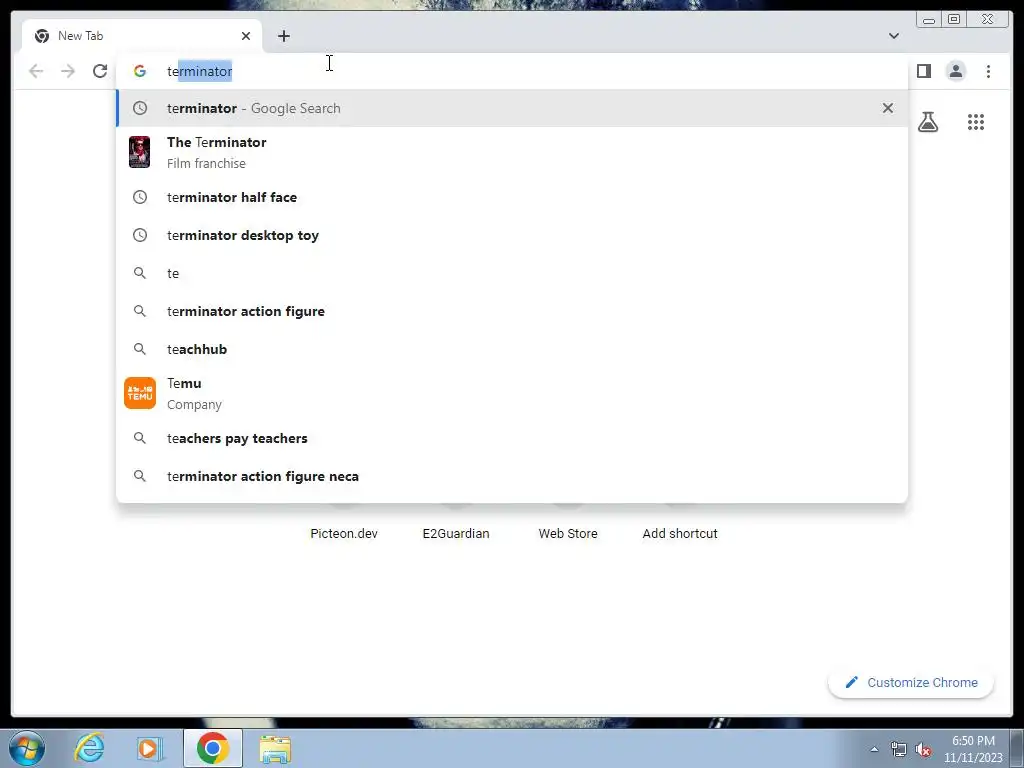Open Windows Explorer from the taskbar
Image resolution: width=1024 pixels, height=768 pixels.
click(275, 748)
